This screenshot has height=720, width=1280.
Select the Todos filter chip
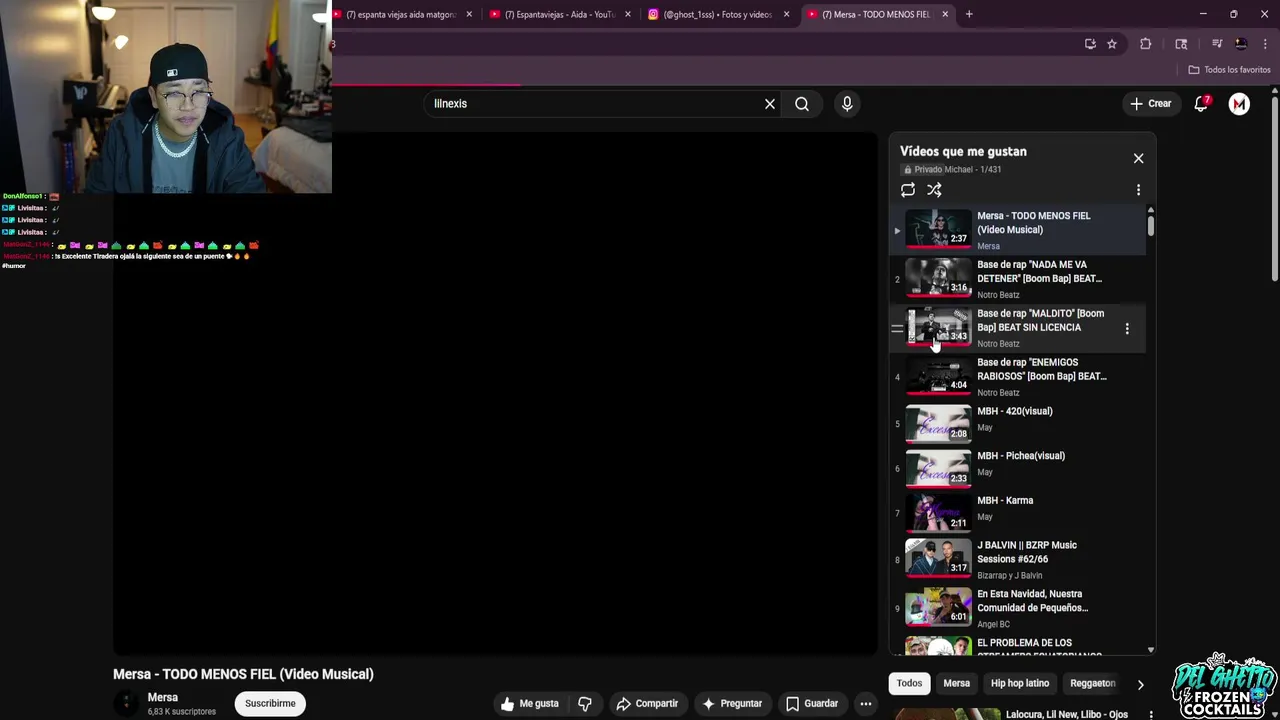click(909, 683)
